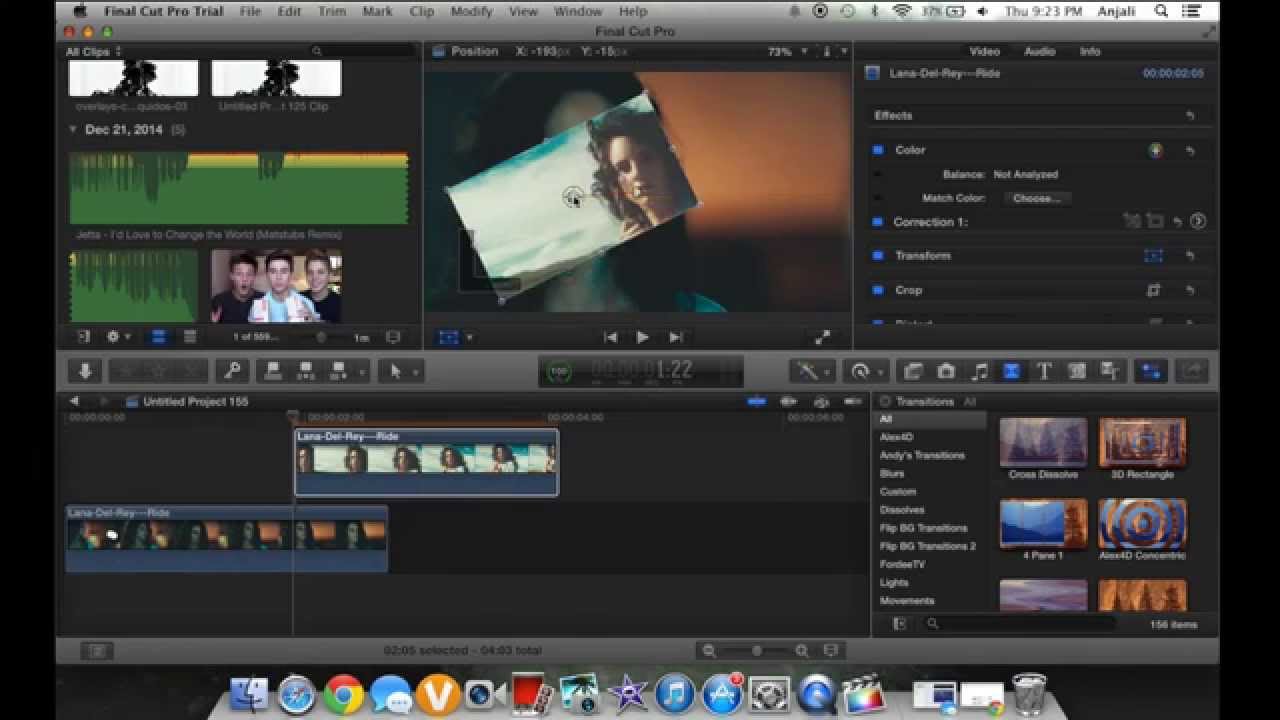Open the Modify menu
Image resolution: width=1280 pixels, height=720 pixels.
[471, 11]
